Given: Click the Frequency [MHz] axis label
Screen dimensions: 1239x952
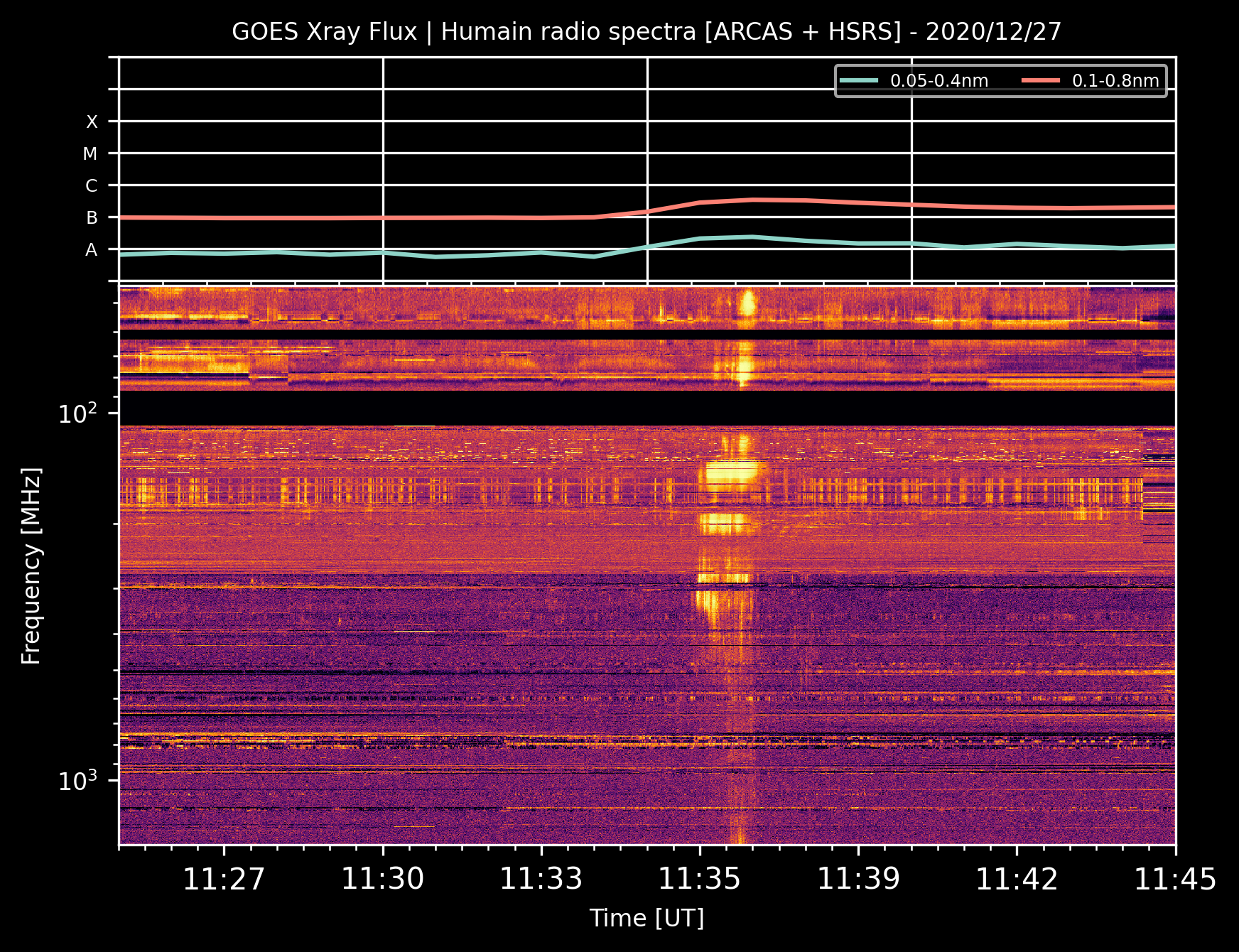Looking at the screenshot, I should click(x=31, y=566).
